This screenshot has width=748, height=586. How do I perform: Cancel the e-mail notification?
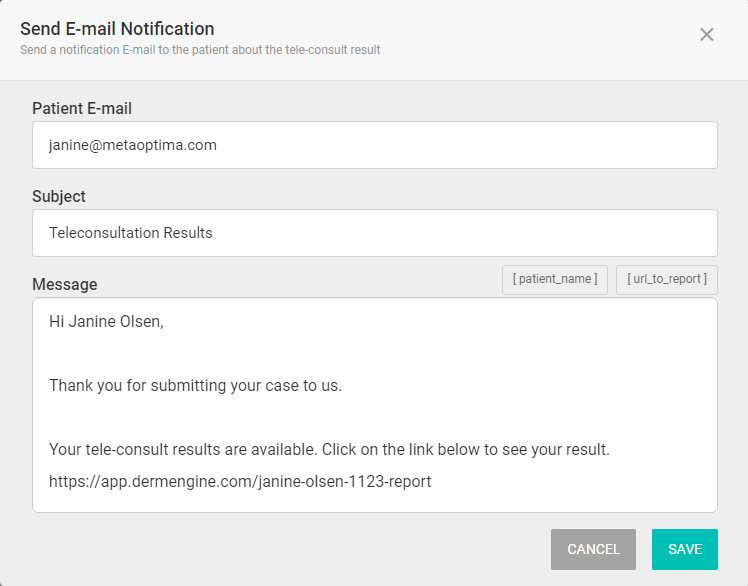[593, 549]
